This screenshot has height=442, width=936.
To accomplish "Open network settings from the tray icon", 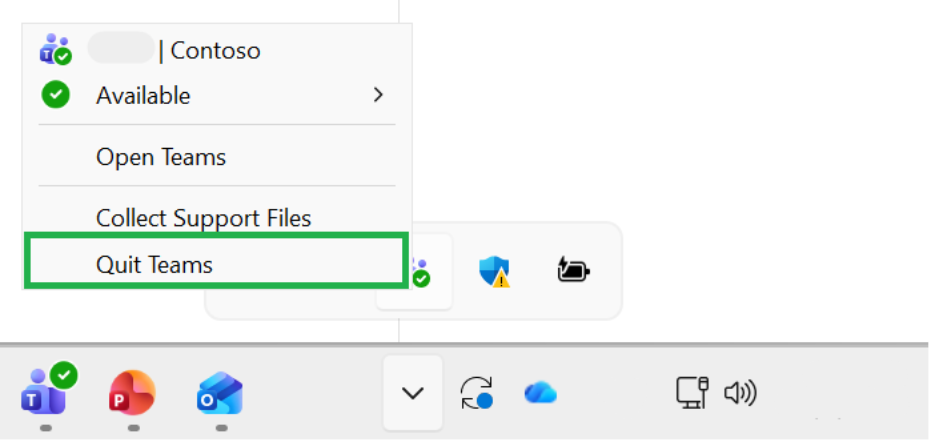I will coord(692,392).
